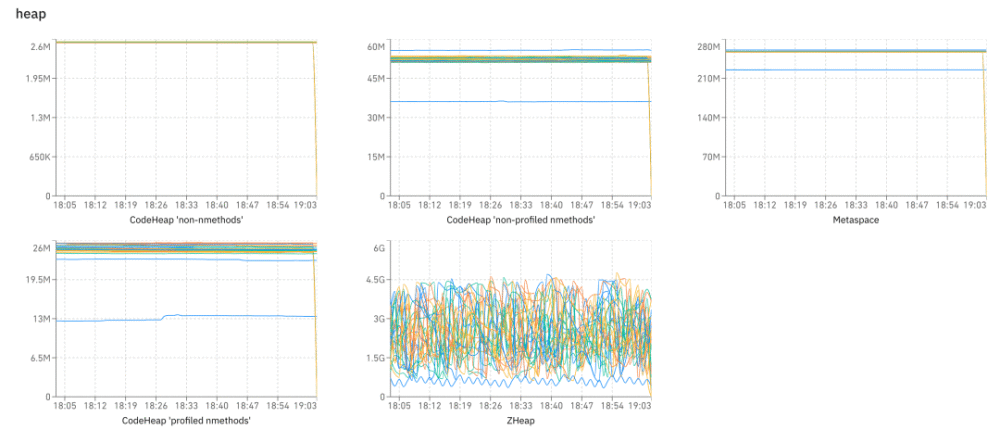Click the 'heap' section heading

[31, 14]
